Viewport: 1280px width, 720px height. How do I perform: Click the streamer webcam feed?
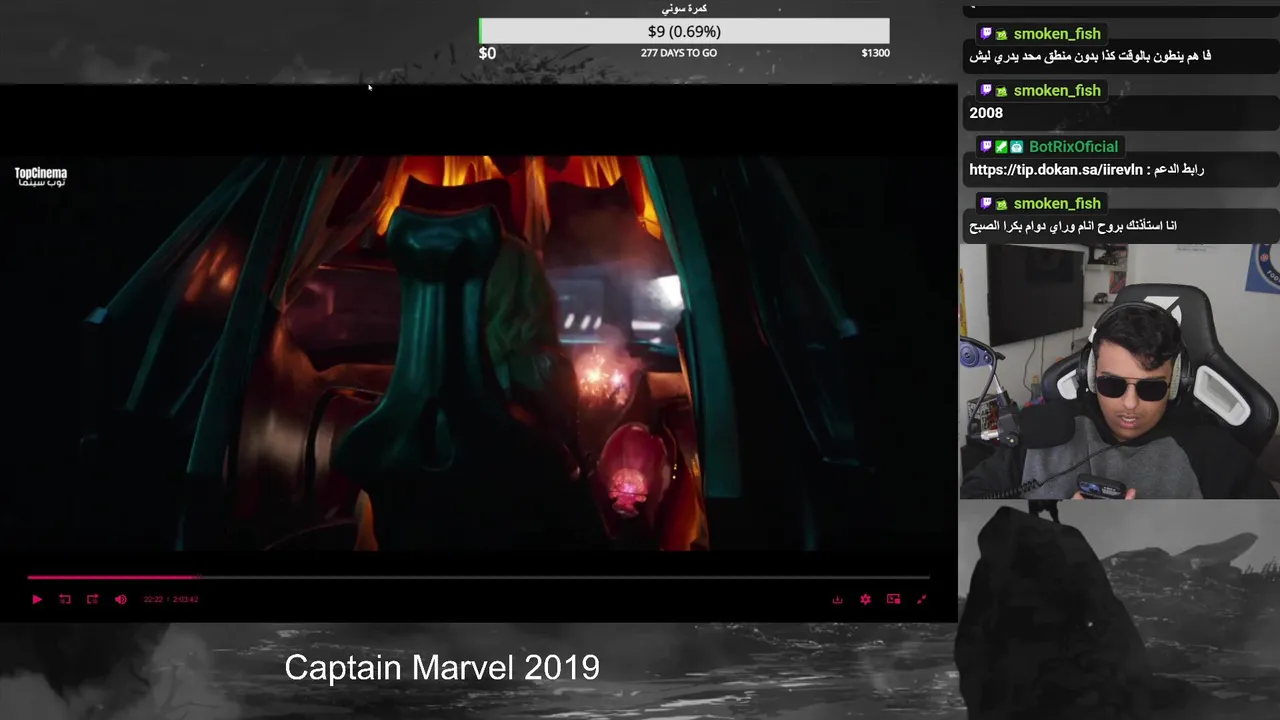(x=1119, y=371)
